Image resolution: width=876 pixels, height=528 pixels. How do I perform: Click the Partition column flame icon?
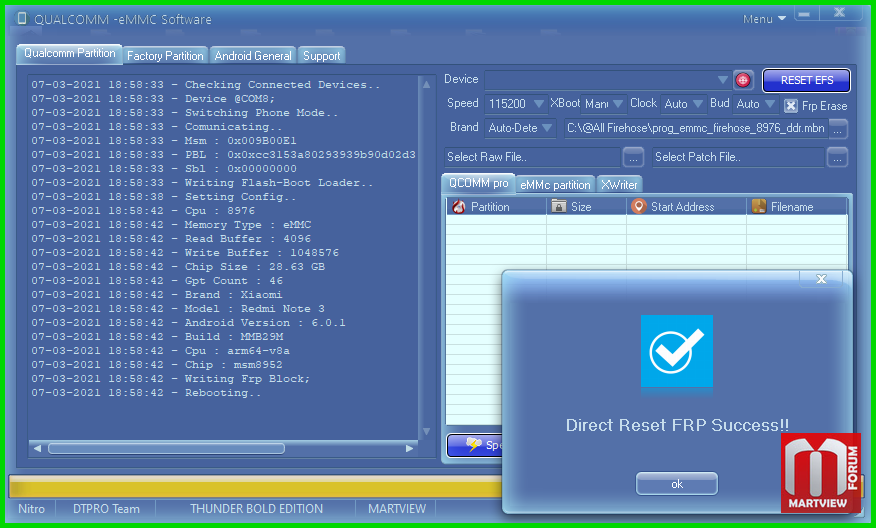click(x=459, y=207)
